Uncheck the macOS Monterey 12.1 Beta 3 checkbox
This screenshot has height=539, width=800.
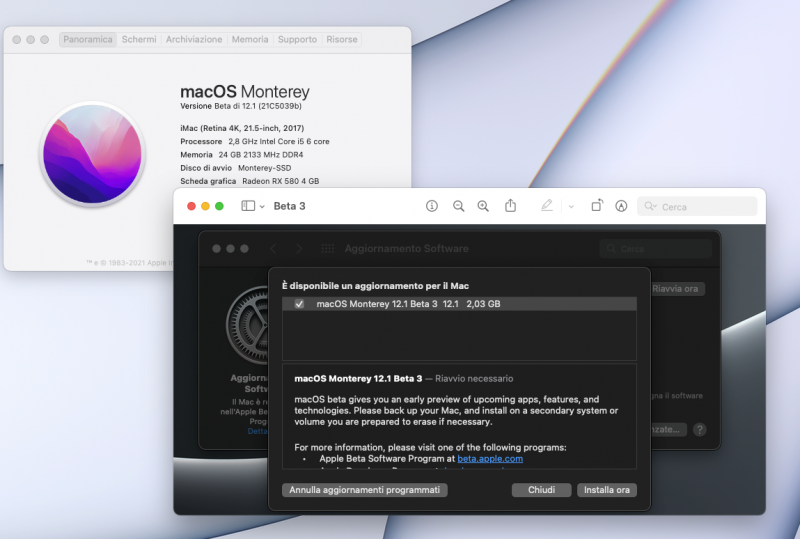[299, 304]
